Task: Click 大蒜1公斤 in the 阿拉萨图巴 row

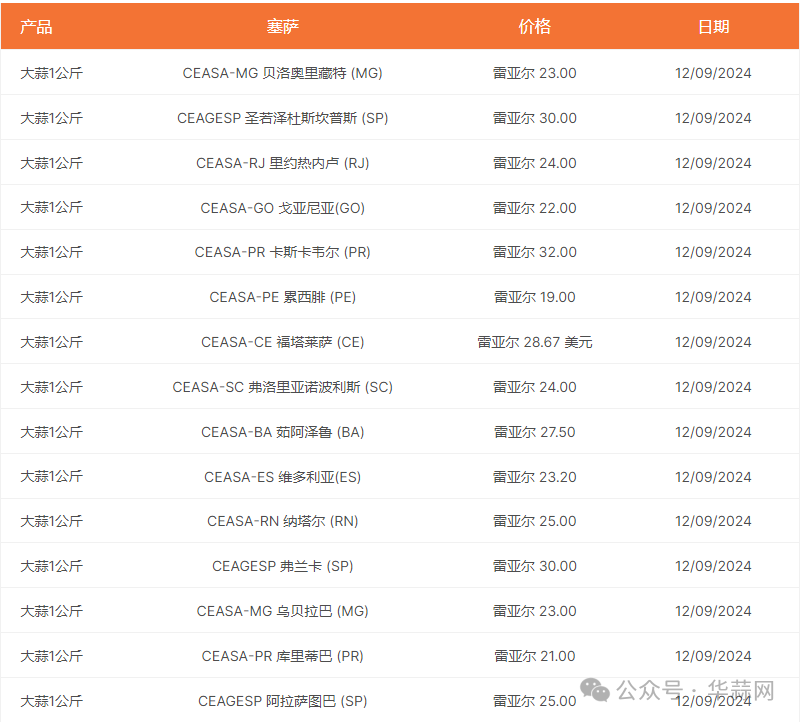Action: (x=52, y=701)
